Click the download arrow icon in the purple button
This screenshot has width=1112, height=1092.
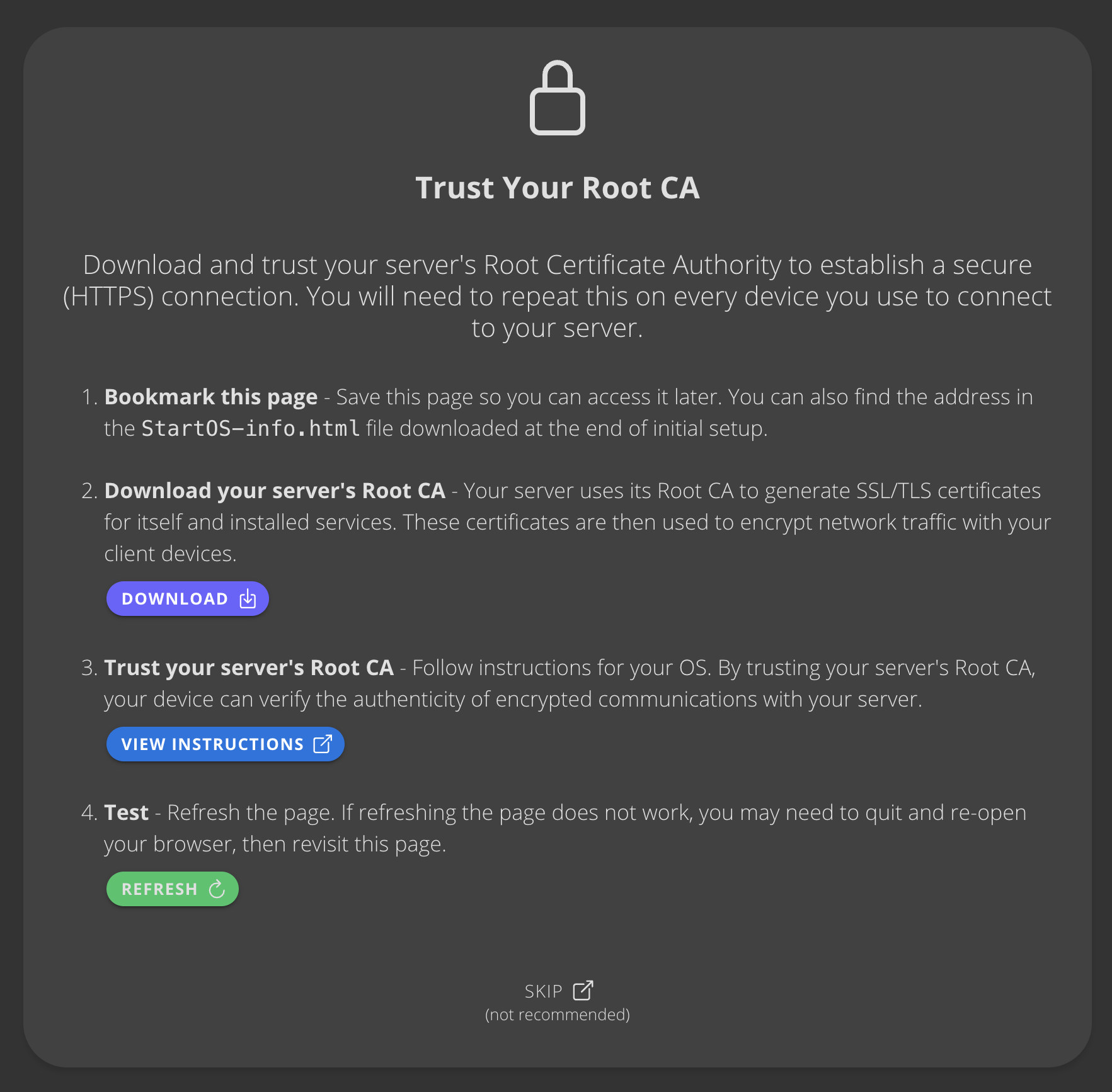pyautogui.click(x=248, y=599)
